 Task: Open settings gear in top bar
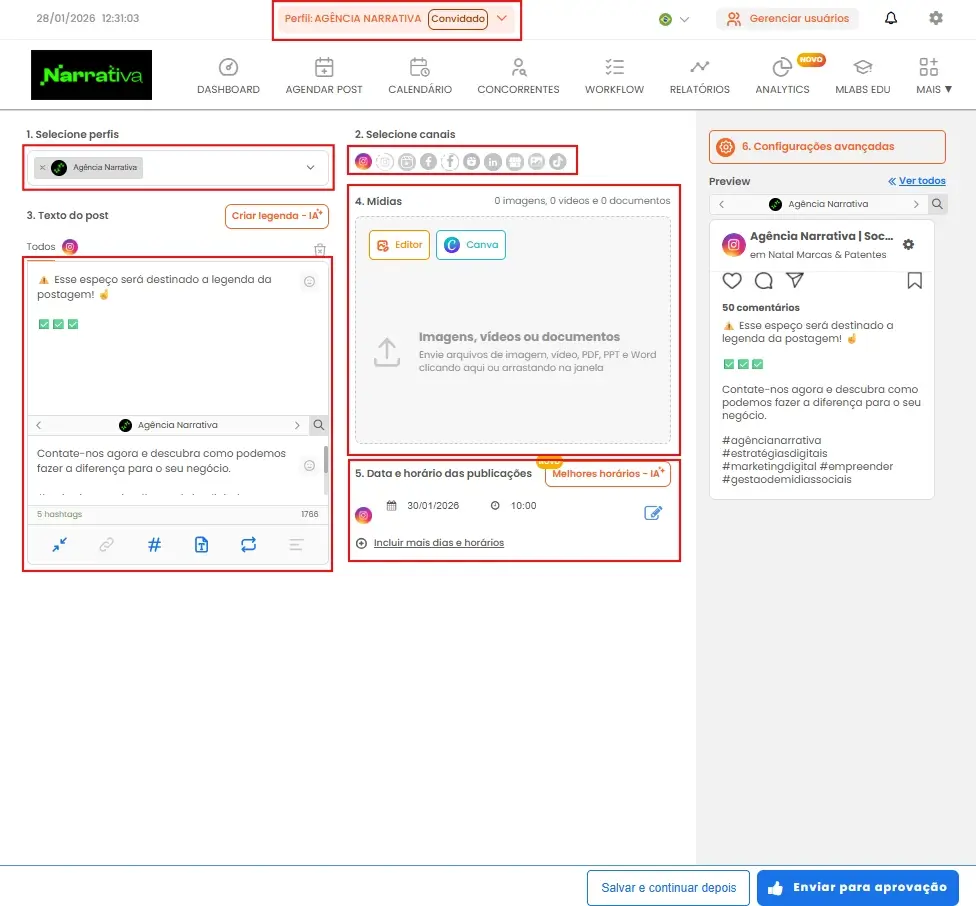936,18
